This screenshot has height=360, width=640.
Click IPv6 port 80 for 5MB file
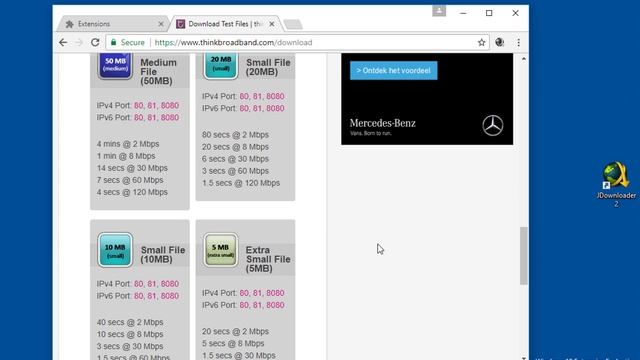coord(244,305)
